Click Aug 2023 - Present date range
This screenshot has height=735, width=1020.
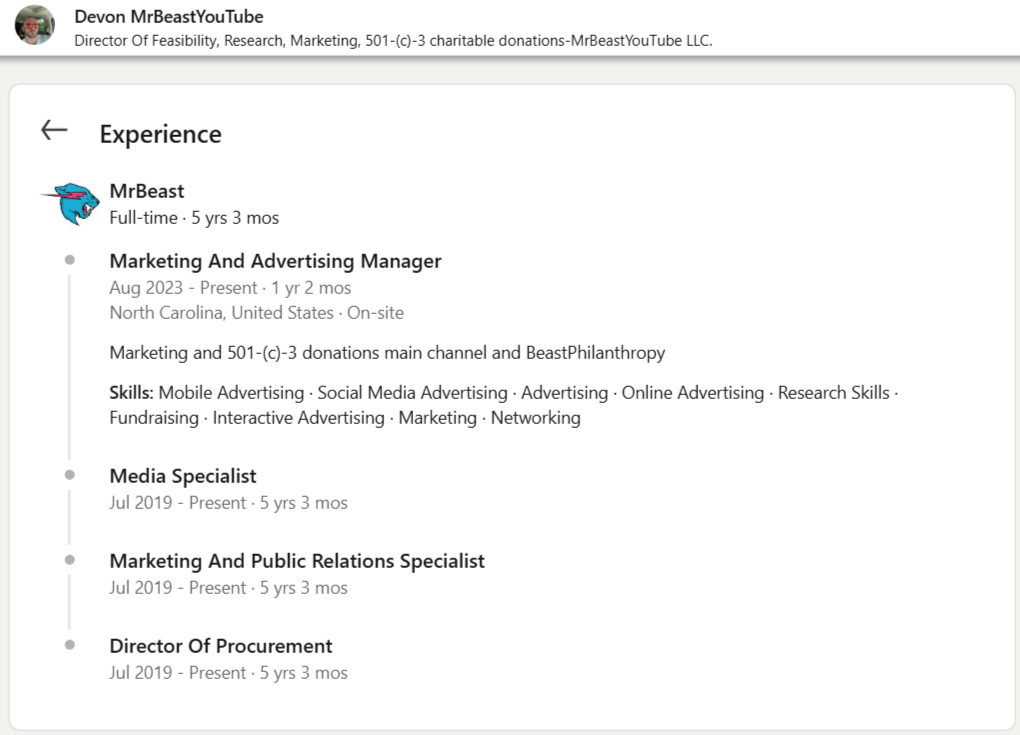pos(230,287)
